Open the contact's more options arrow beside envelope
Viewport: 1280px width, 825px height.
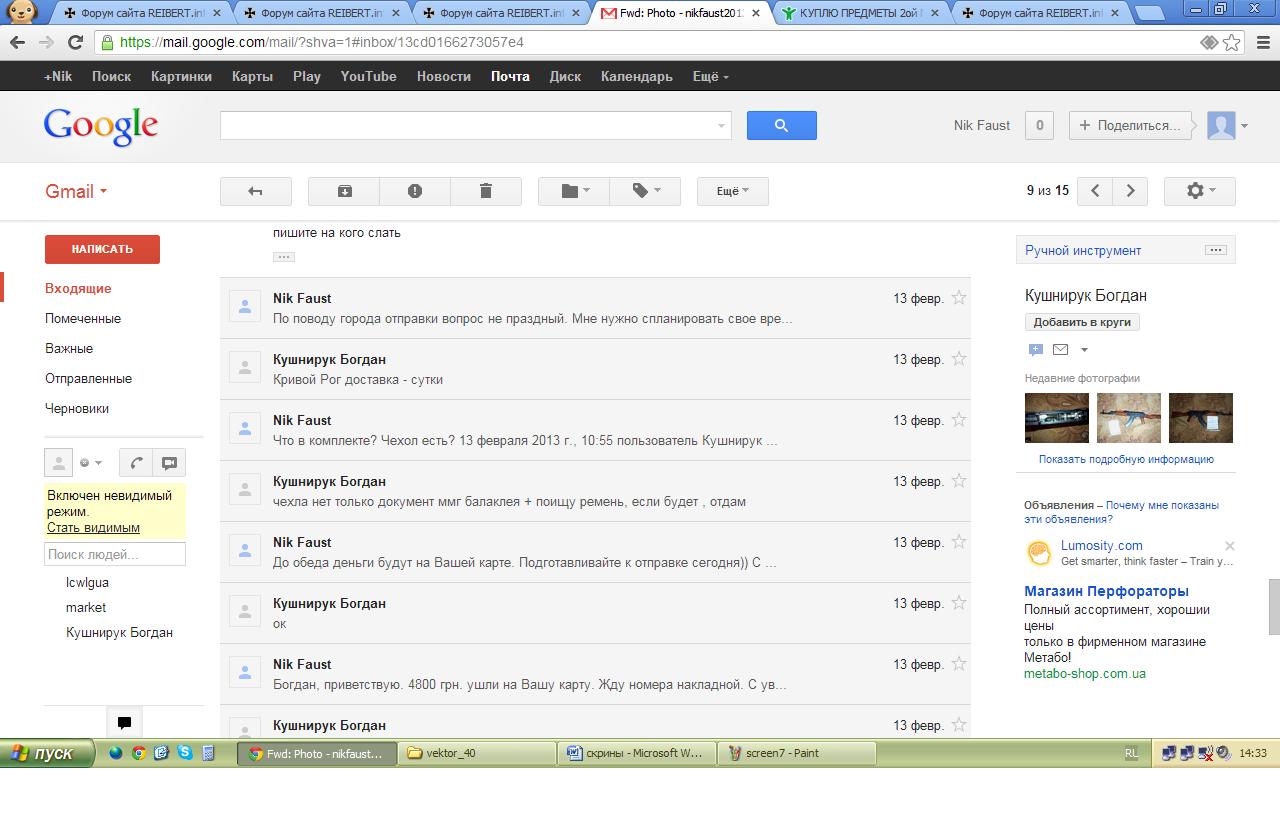point(1084,350)
